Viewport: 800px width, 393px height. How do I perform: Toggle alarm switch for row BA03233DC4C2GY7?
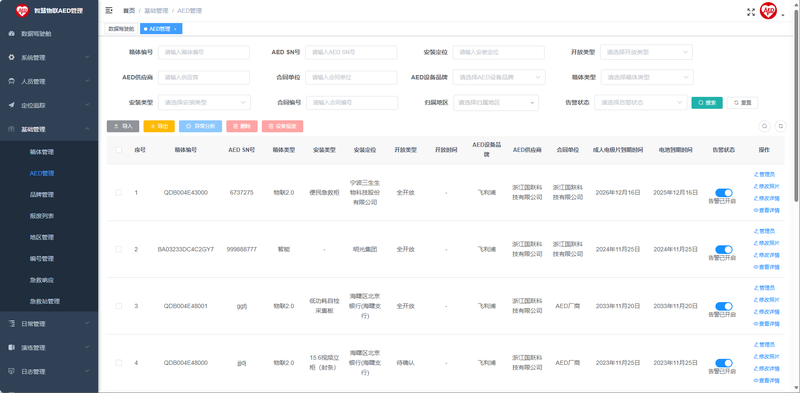tap(723, 249)
